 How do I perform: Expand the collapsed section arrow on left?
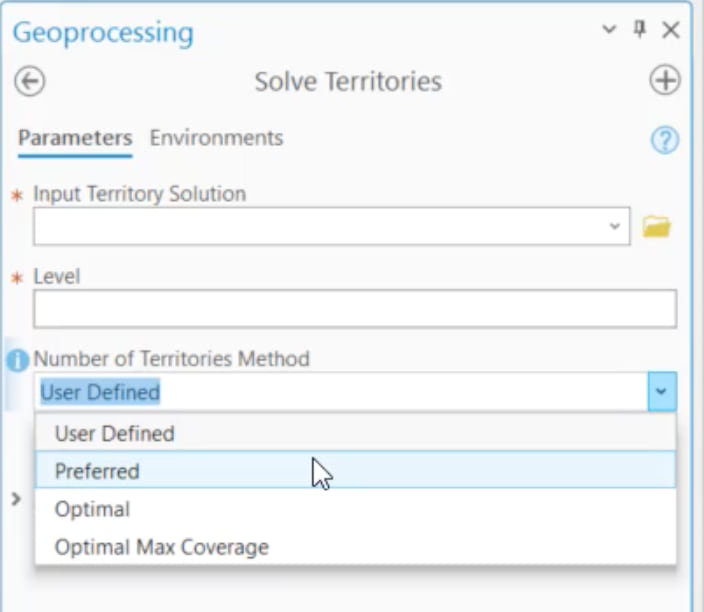coord(16,498)
